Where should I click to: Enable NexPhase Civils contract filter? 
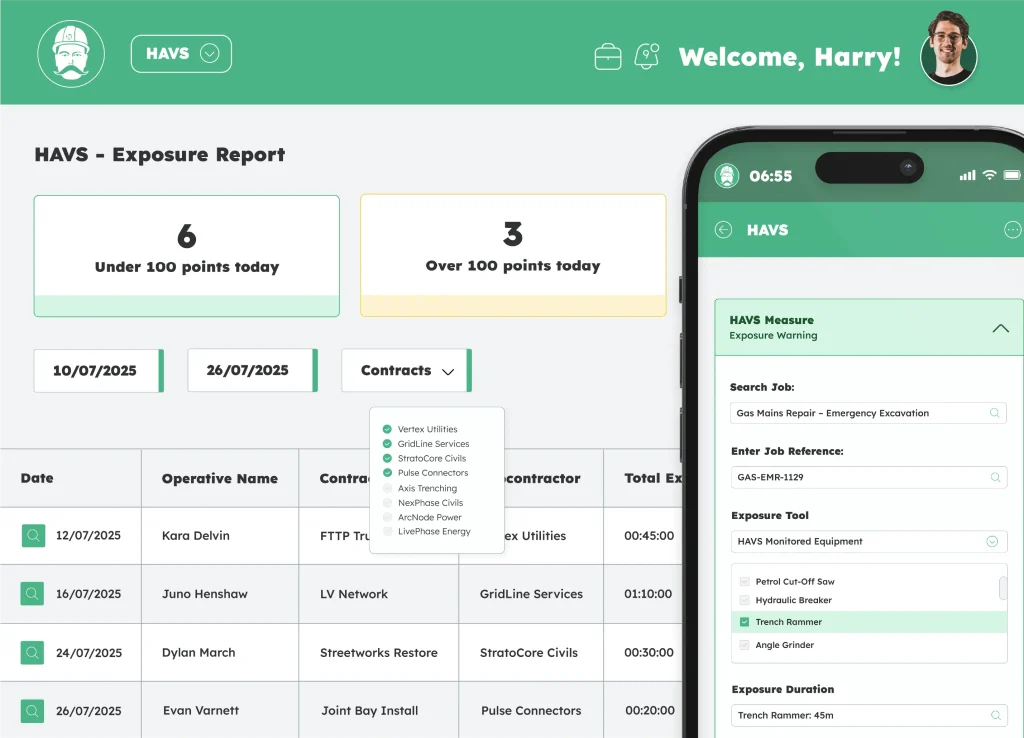click(387, 502)
